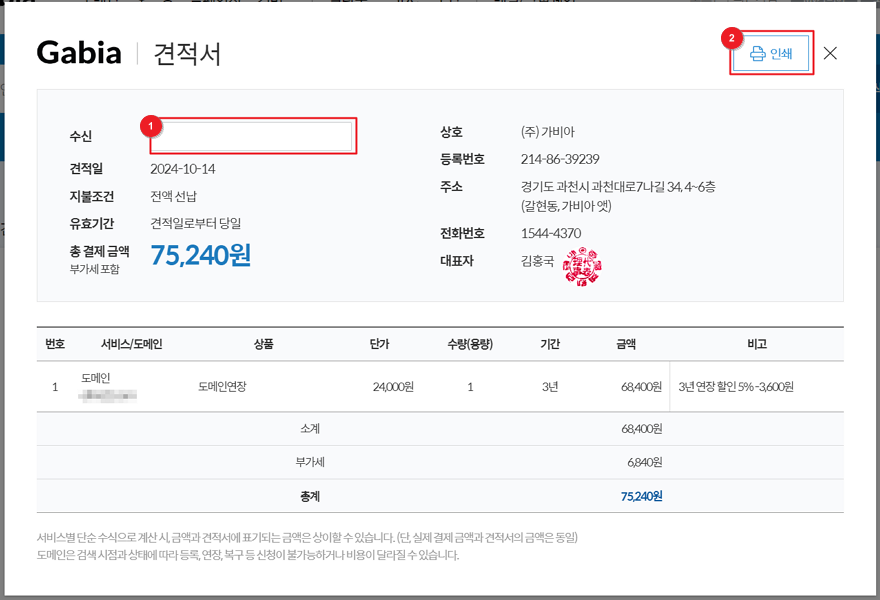Click the 수량(용량) column header
Image resolution: width=880 pixels, height=600 pixels.
tap(470, 344)
